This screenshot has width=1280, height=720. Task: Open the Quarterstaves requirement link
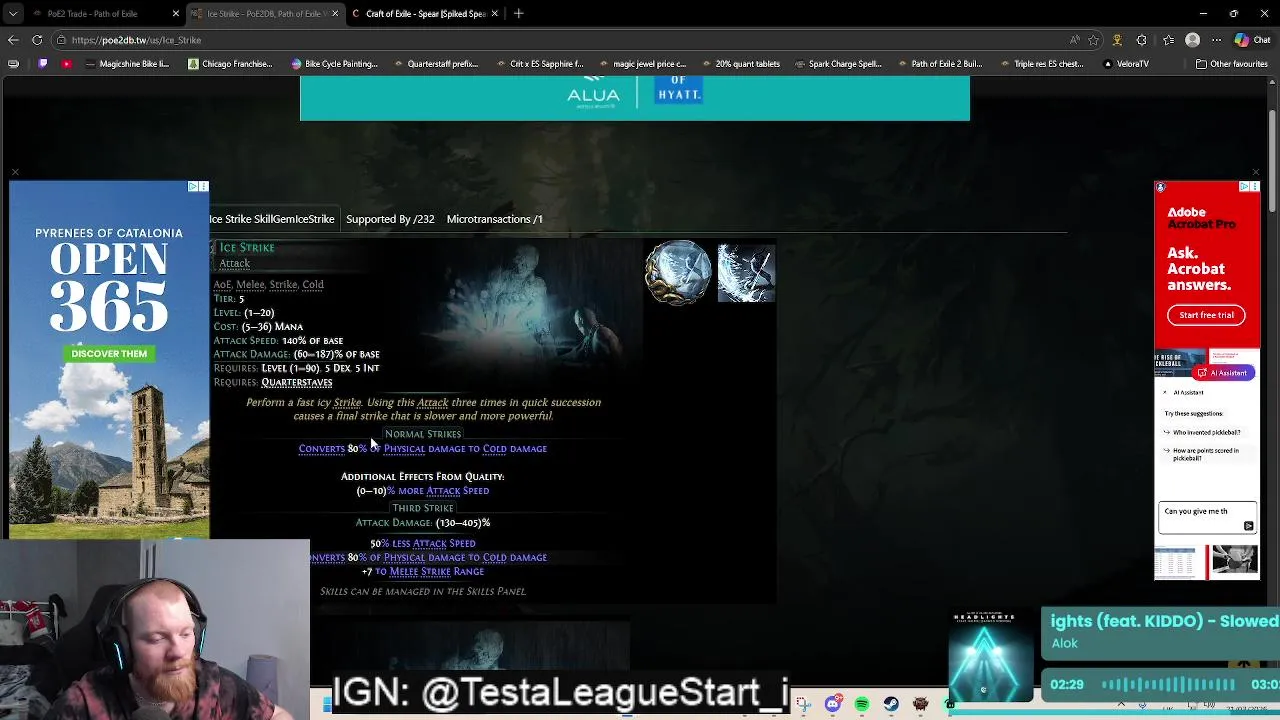click(297, 382)
